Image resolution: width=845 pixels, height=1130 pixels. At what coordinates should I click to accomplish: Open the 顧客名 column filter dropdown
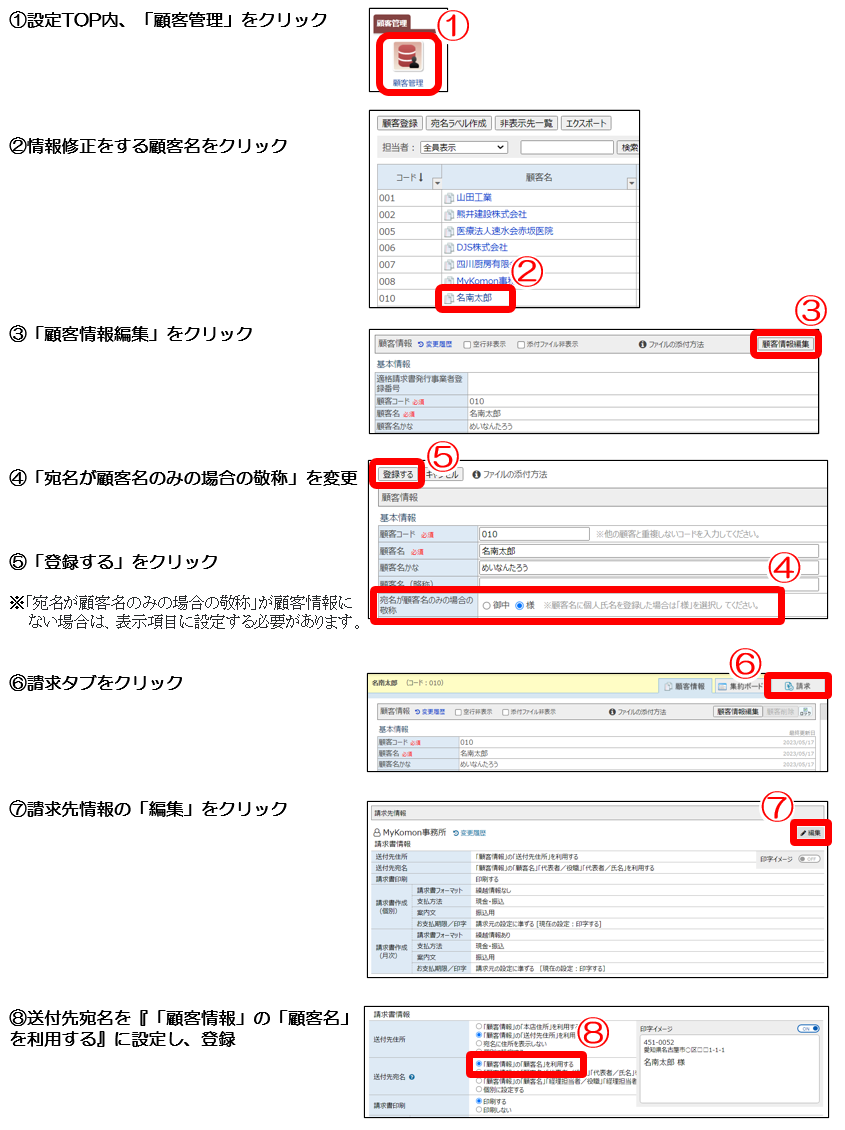pos(631,183)
